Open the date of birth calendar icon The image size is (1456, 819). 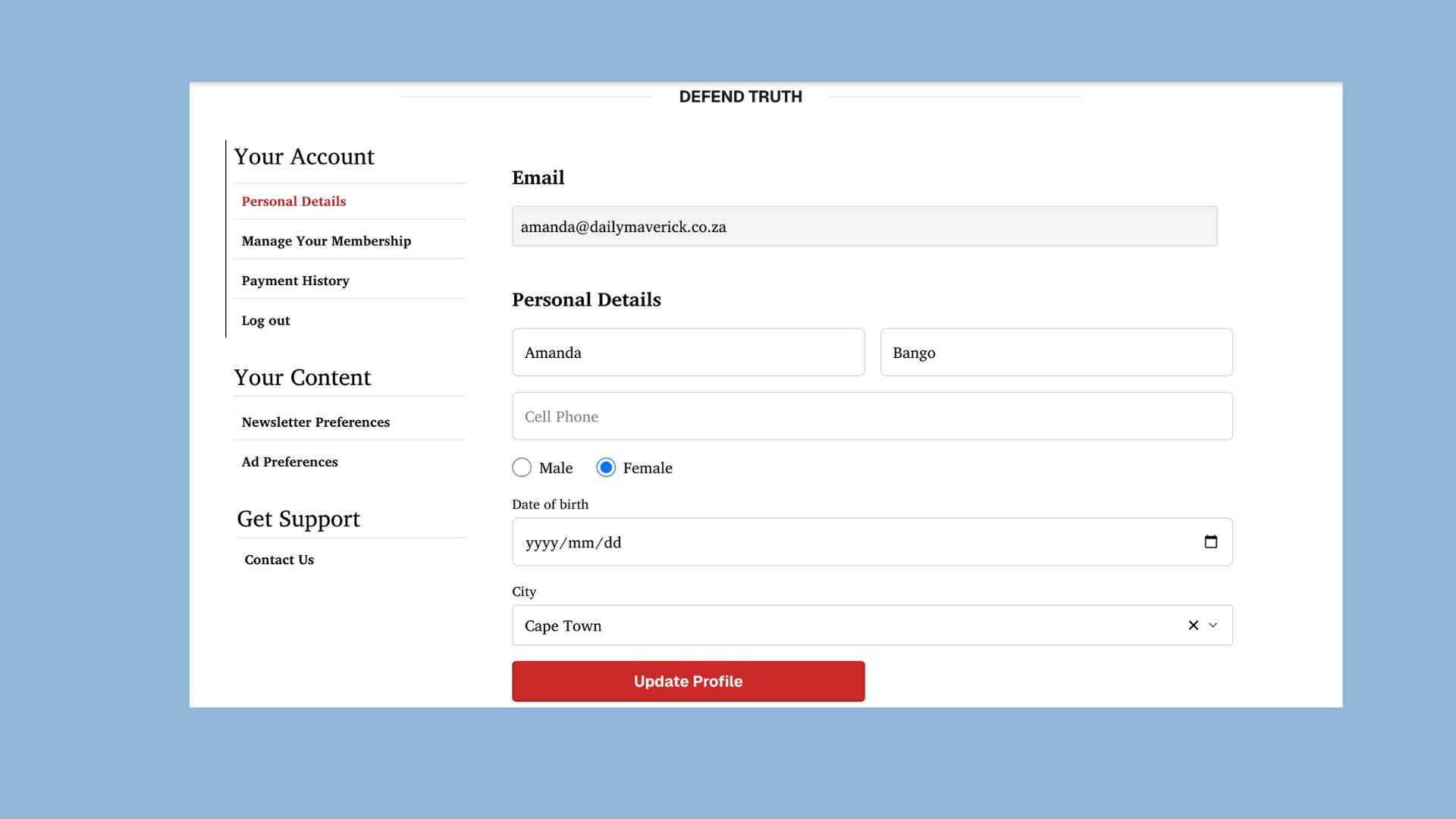click(x=1210, y=541)
